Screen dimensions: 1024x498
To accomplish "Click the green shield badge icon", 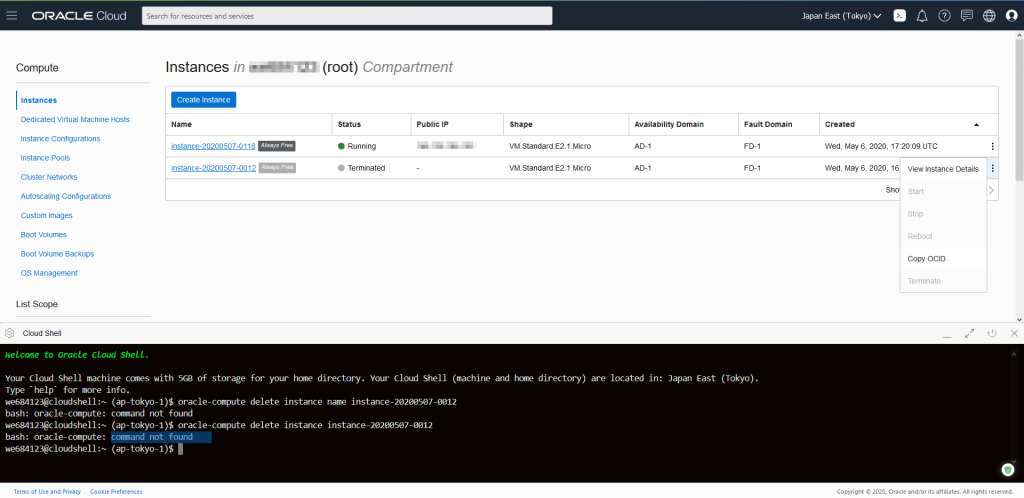I will click(x=1009, y=470).
